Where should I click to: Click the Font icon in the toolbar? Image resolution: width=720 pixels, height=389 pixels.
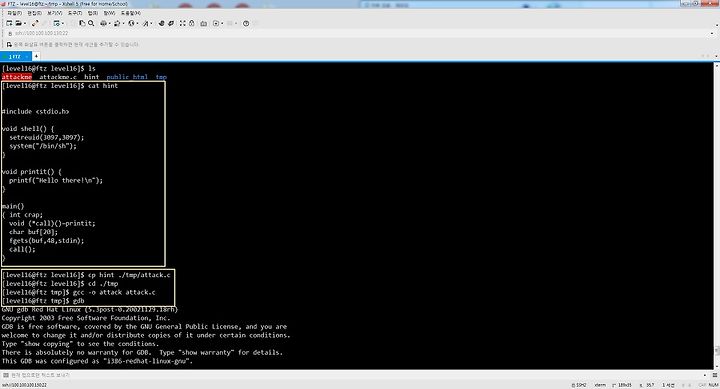pos(145,23)
